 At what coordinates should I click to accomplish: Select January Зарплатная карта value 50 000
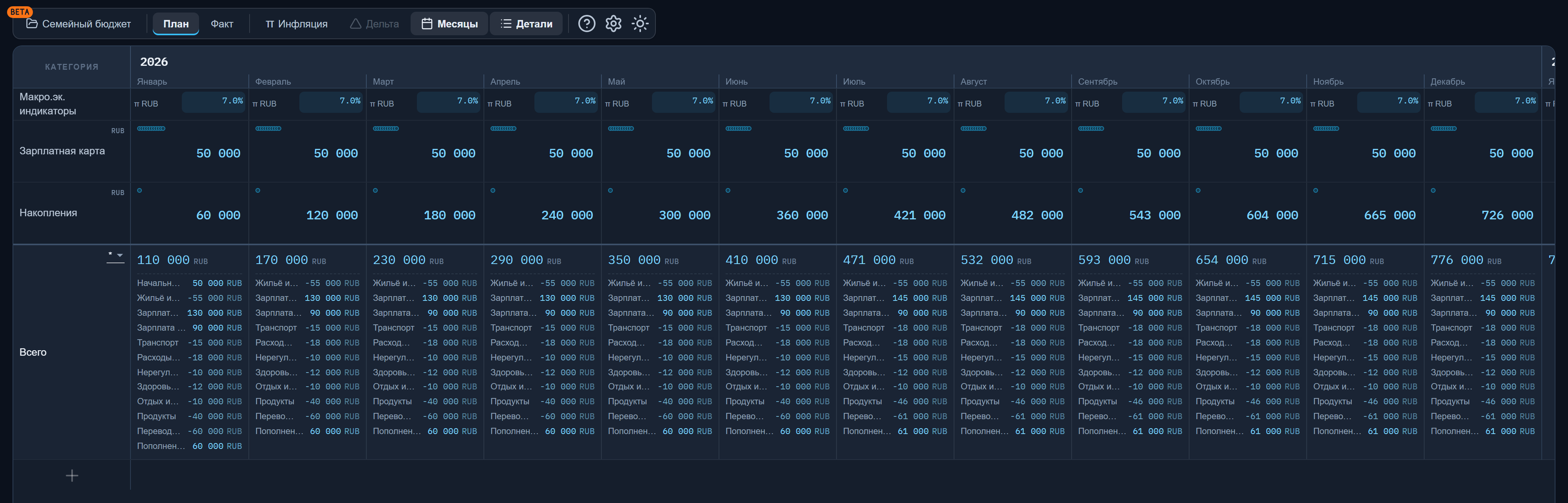(218, 154)
